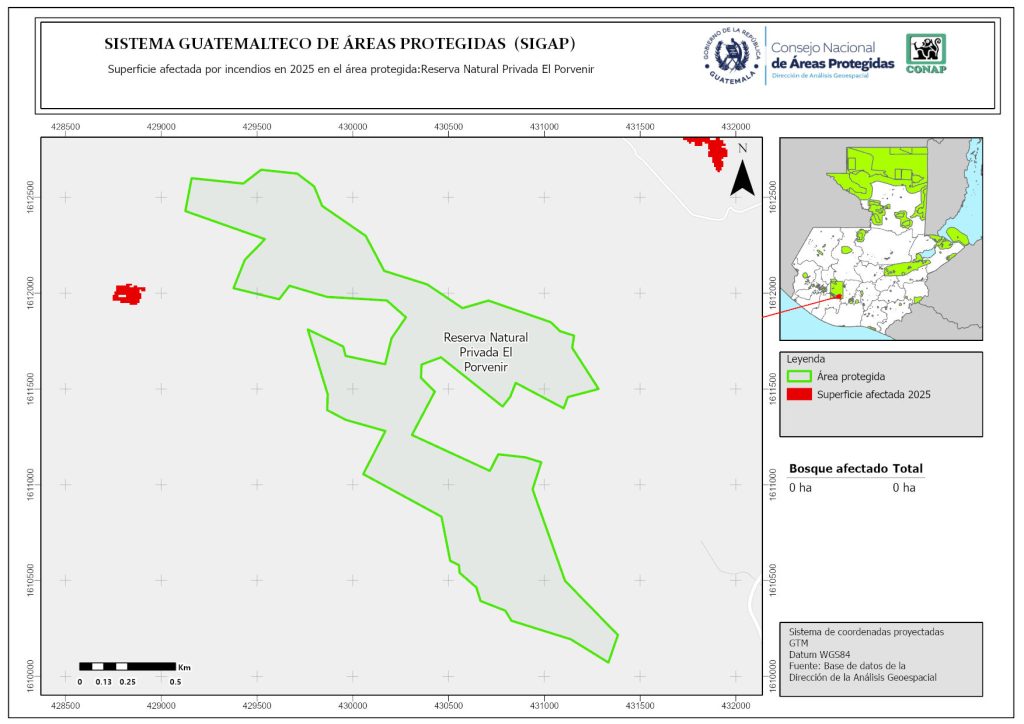Click the Reserva Natural Privada El Porvenir label
This screenshot has height=724, width=1024.
(x=485, y=352)
